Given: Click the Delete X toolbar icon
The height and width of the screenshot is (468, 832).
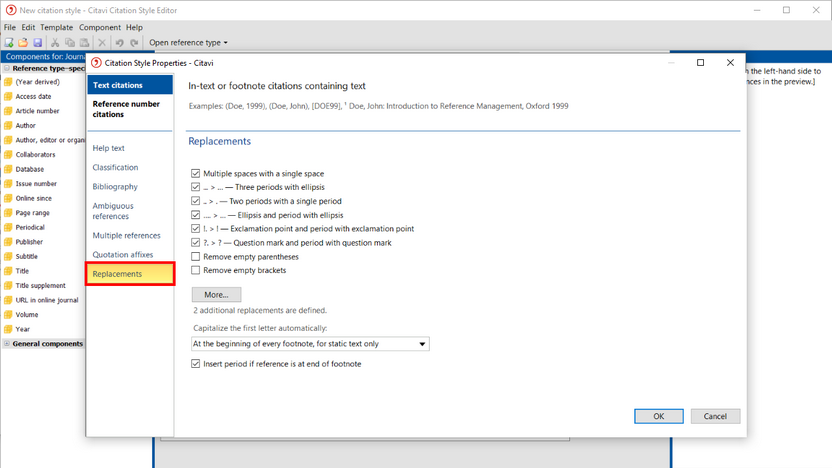Looking at the screenshot, I should coord(102,42).
